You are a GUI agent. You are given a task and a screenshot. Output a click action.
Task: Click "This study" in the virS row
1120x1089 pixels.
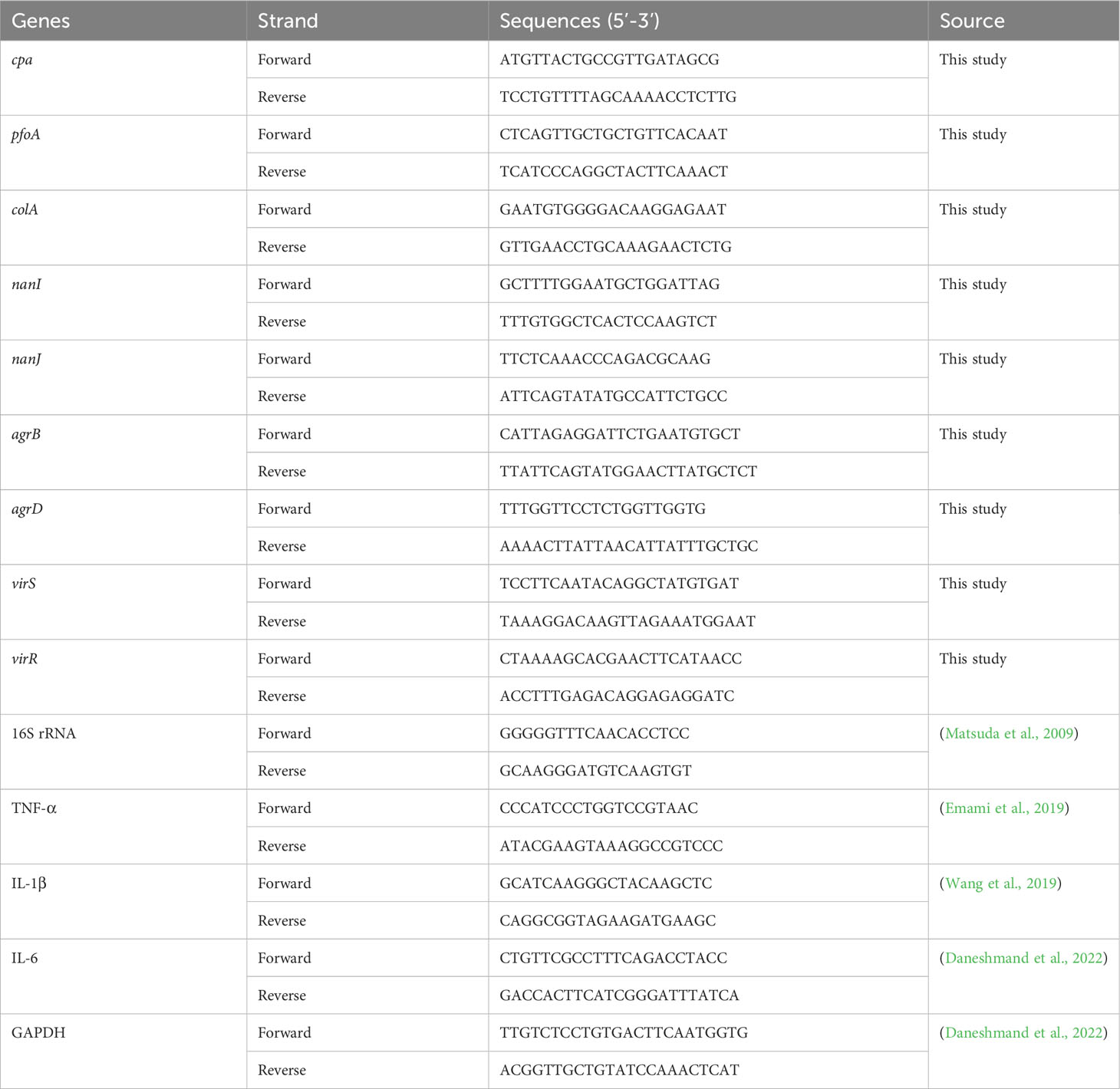973,584
